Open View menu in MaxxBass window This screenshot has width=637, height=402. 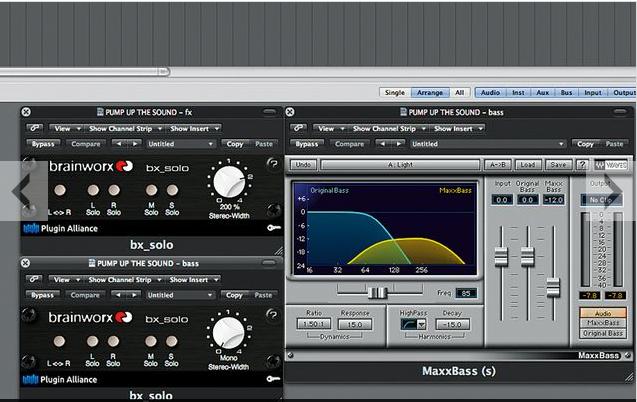(329, 128)
